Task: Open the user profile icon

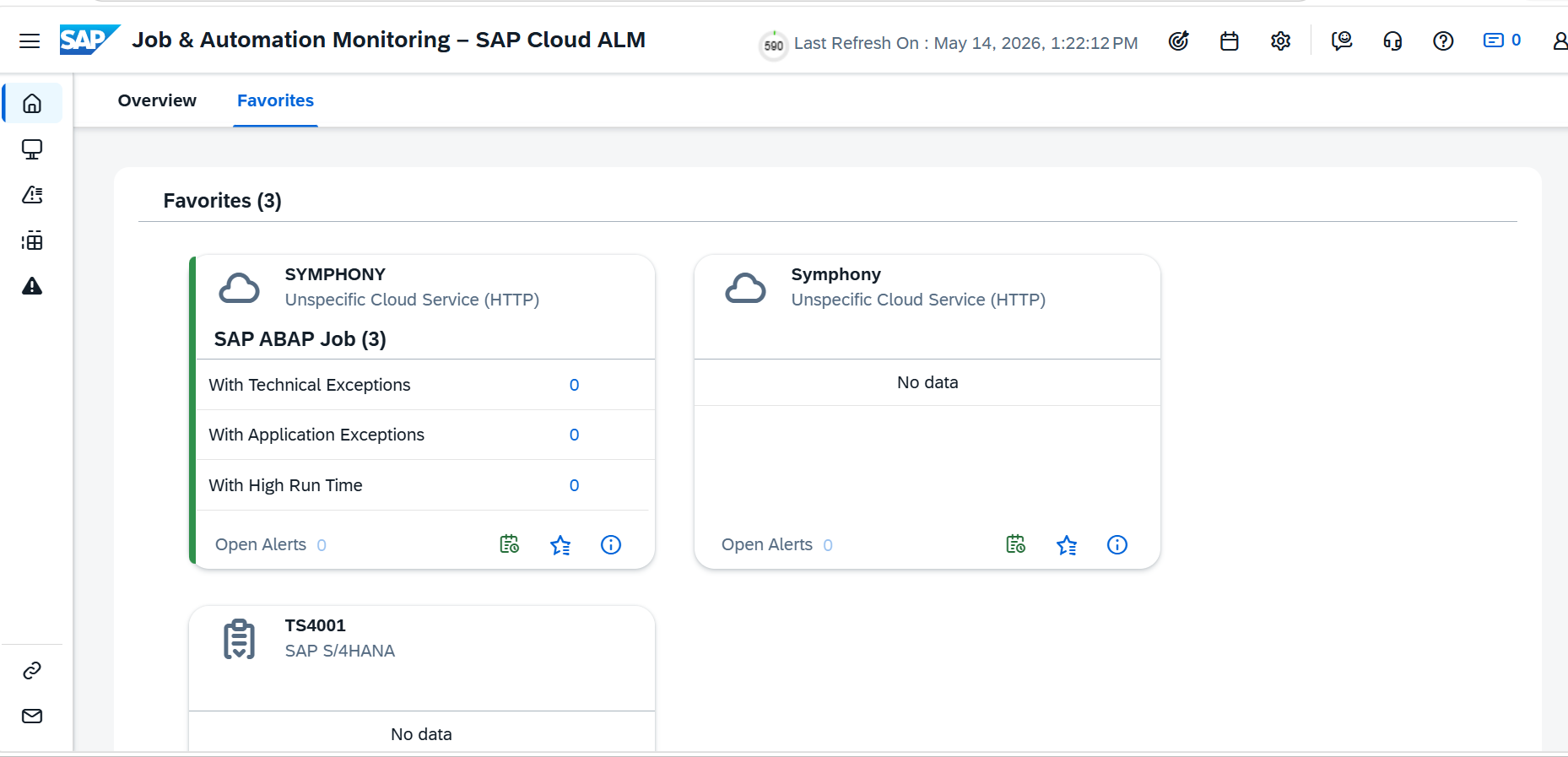Action: (1560, 41)
